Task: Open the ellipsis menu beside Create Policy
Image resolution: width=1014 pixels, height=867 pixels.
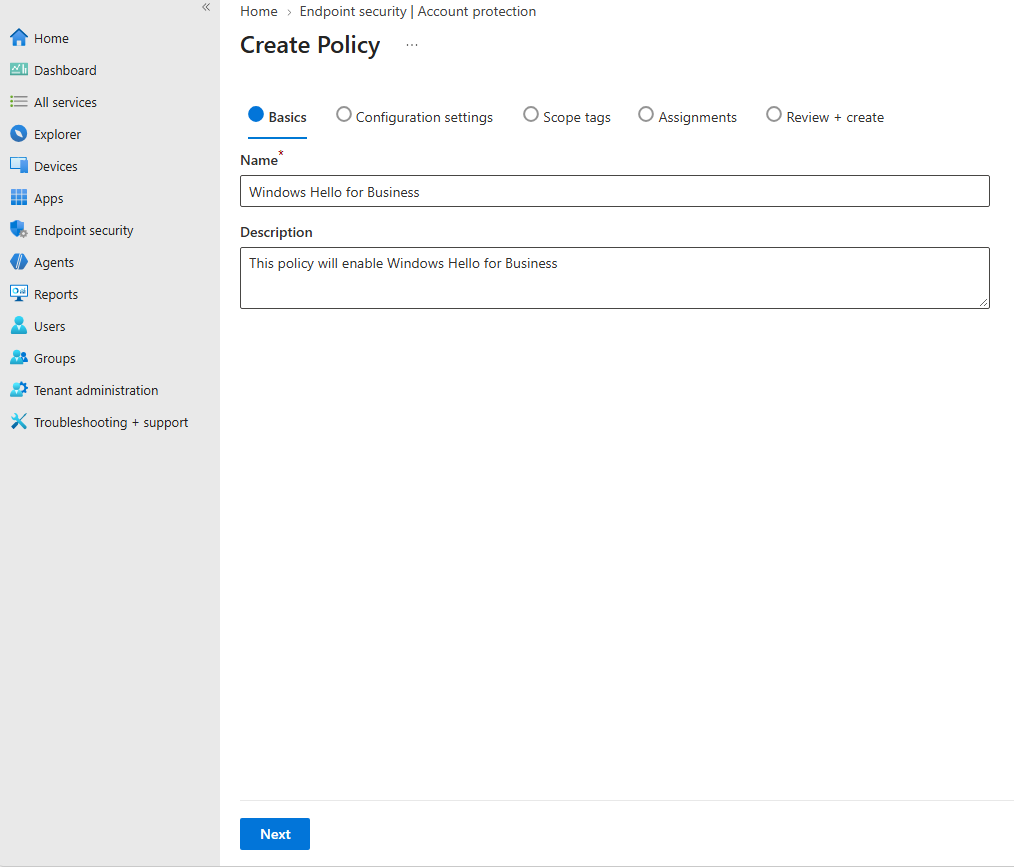Action: click(x=412, y=45)
